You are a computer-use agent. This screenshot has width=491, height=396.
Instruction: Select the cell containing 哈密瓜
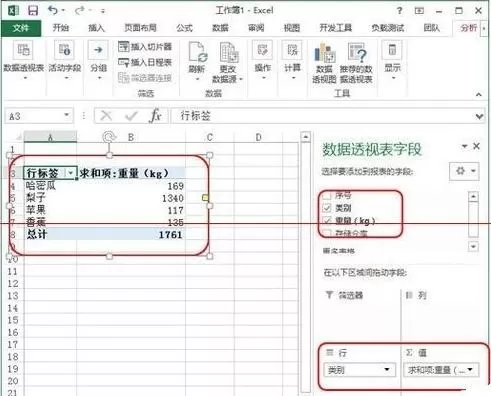[x=50, y=185]
